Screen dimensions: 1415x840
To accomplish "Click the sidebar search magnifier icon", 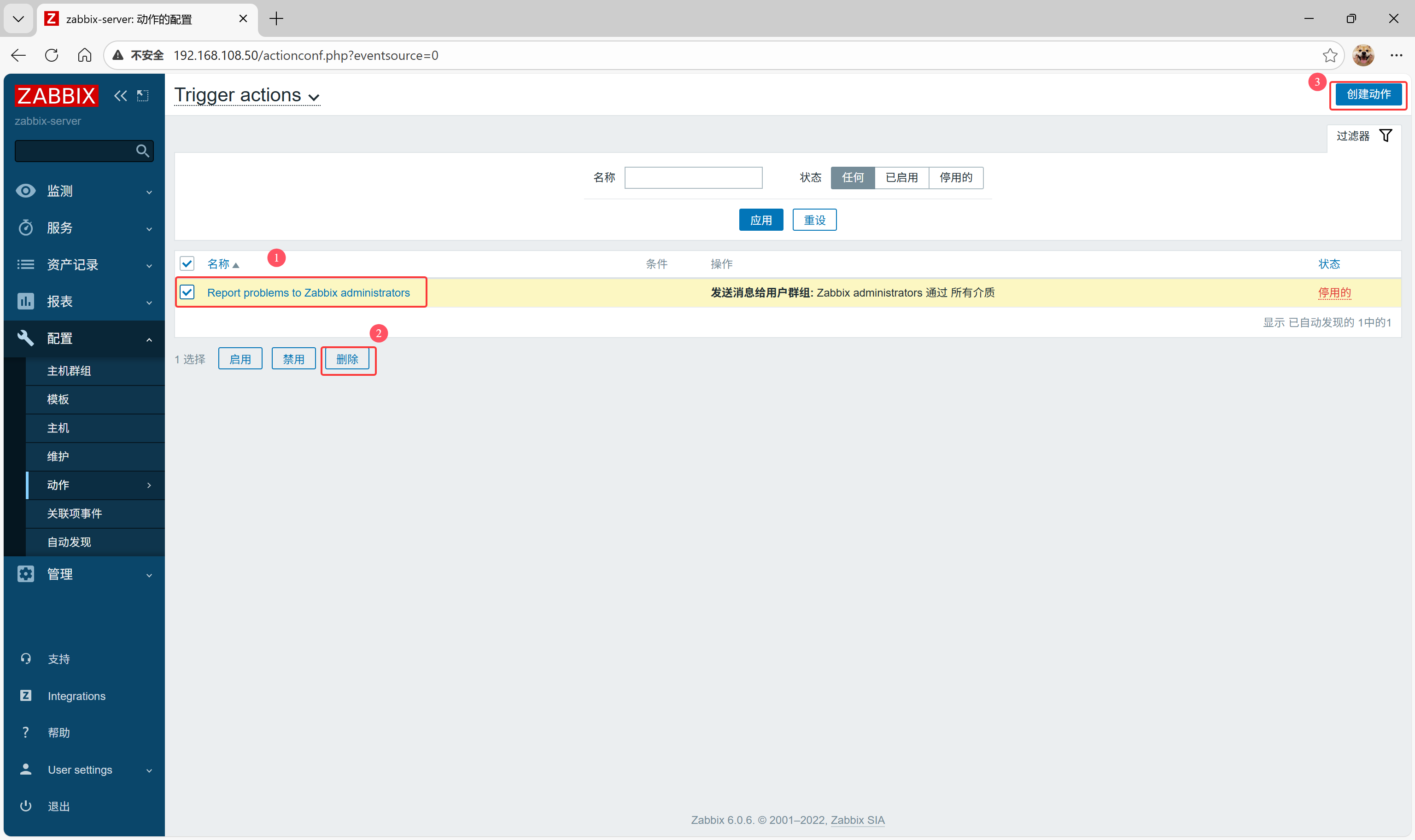I will click(x=142, y=151).
